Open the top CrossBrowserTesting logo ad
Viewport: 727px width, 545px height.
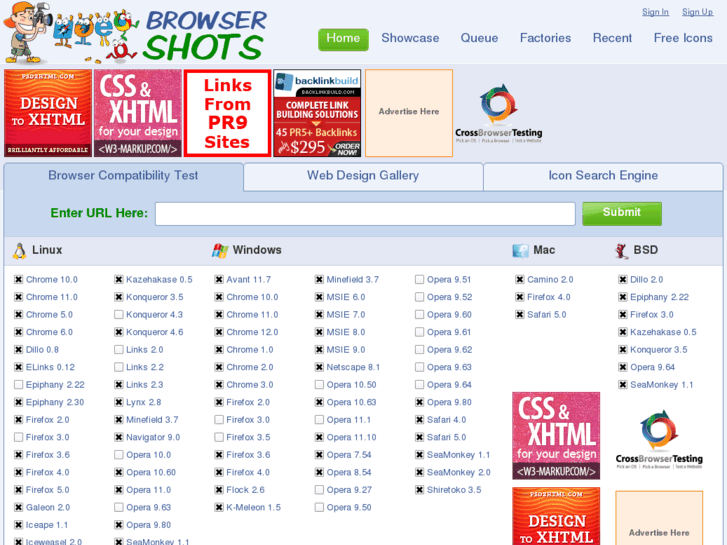498,113
